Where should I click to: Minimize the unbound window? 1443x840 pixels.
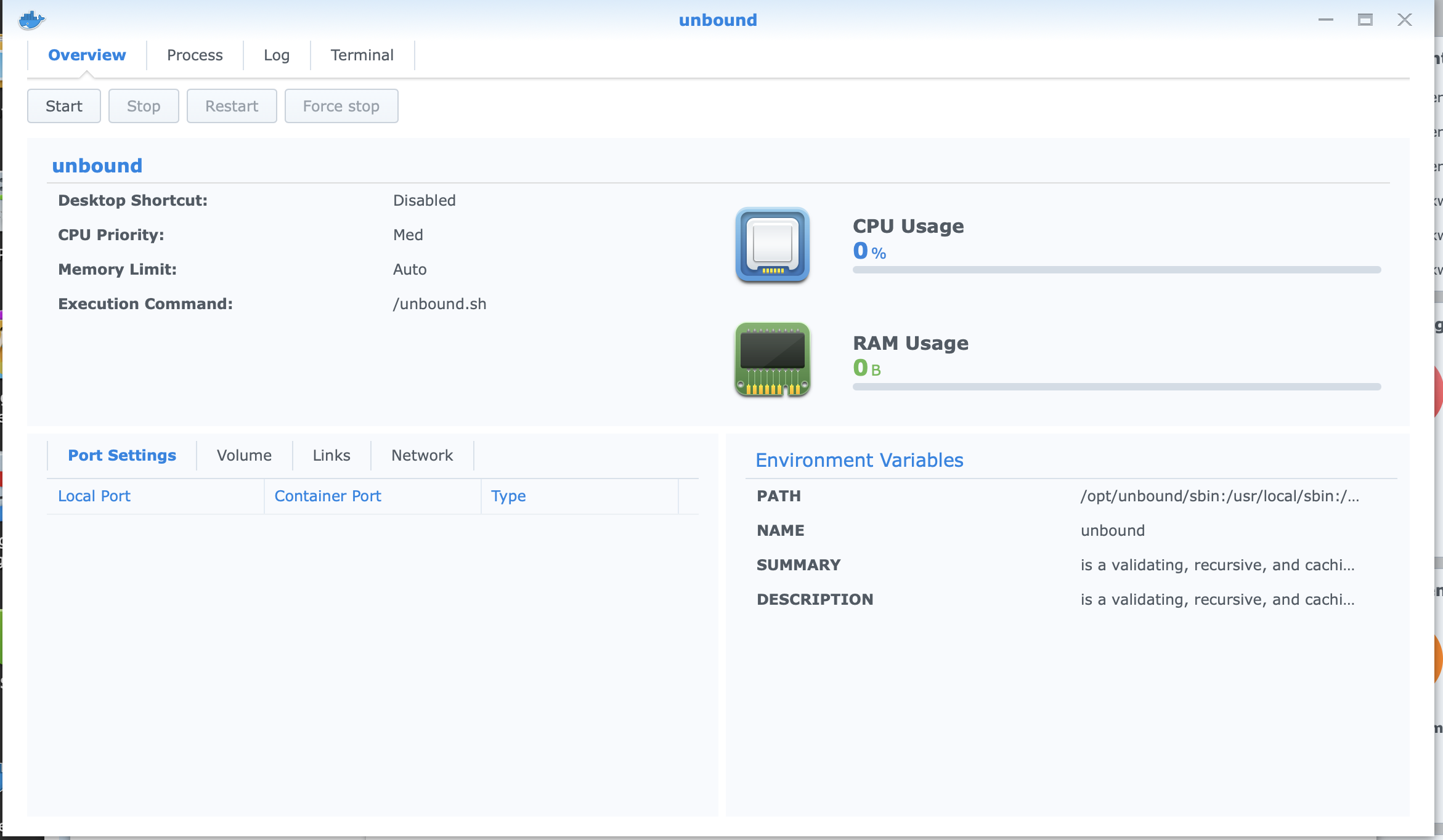tap(1326, 20)
